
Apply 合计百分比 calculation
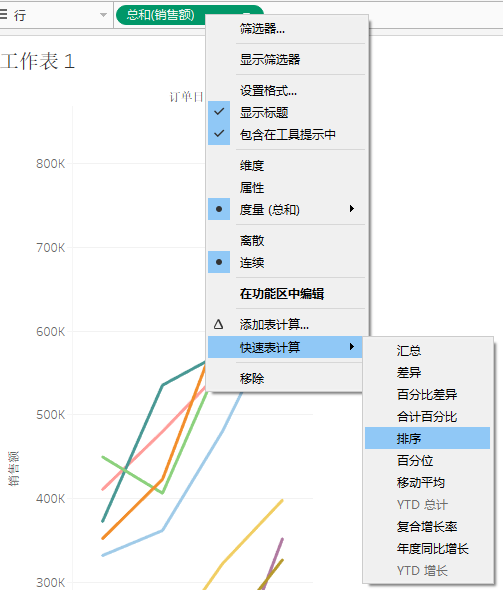click(x=427, y=416)
